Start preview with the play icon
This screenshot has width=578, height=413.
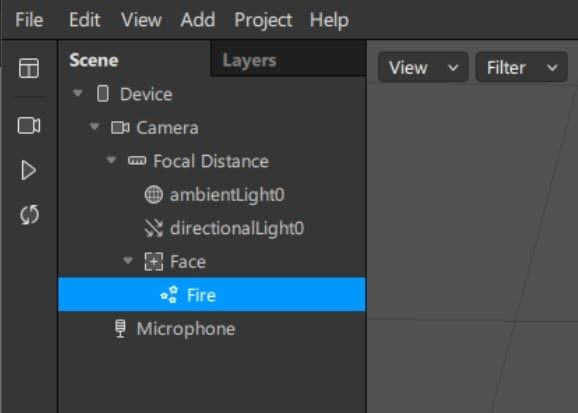click(28, 170)
